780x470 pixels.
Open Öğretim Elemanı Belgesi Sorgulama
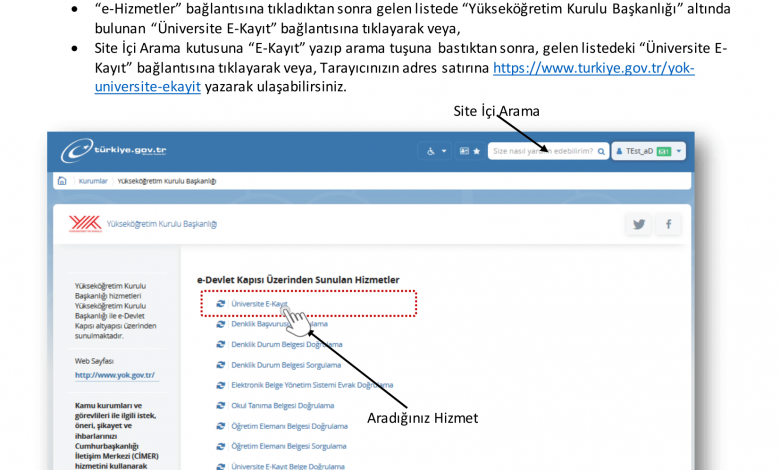click(x=289, y=446)
